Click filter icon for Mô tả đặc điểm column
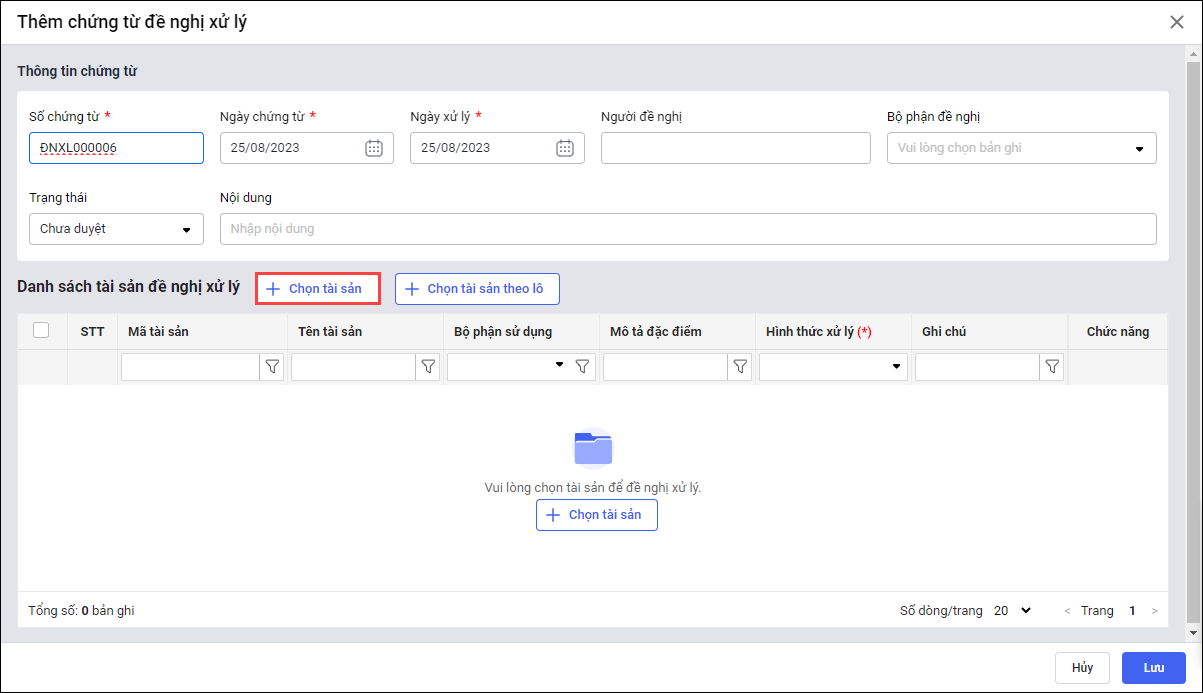1203x693 pixels. tap(740, 367)
